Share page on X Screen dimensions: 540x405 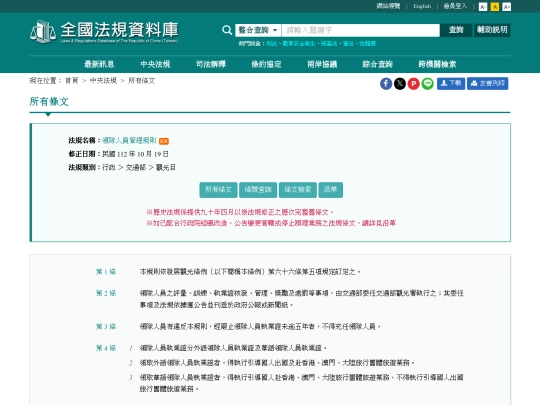tap(400, 84)
